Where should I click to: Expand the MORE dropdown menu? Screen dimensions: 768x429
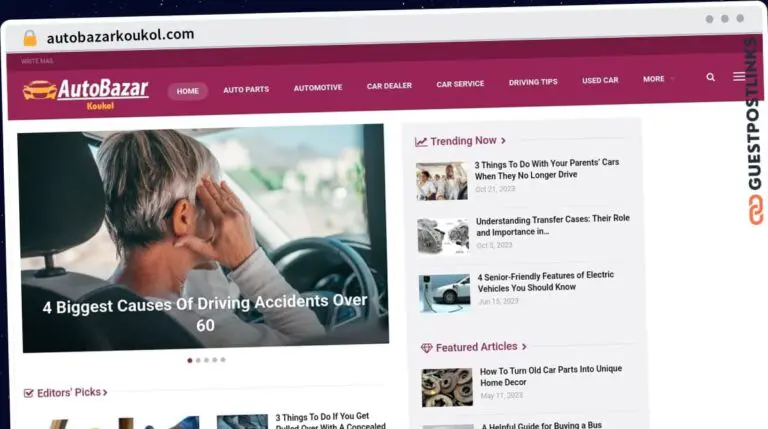659,79
